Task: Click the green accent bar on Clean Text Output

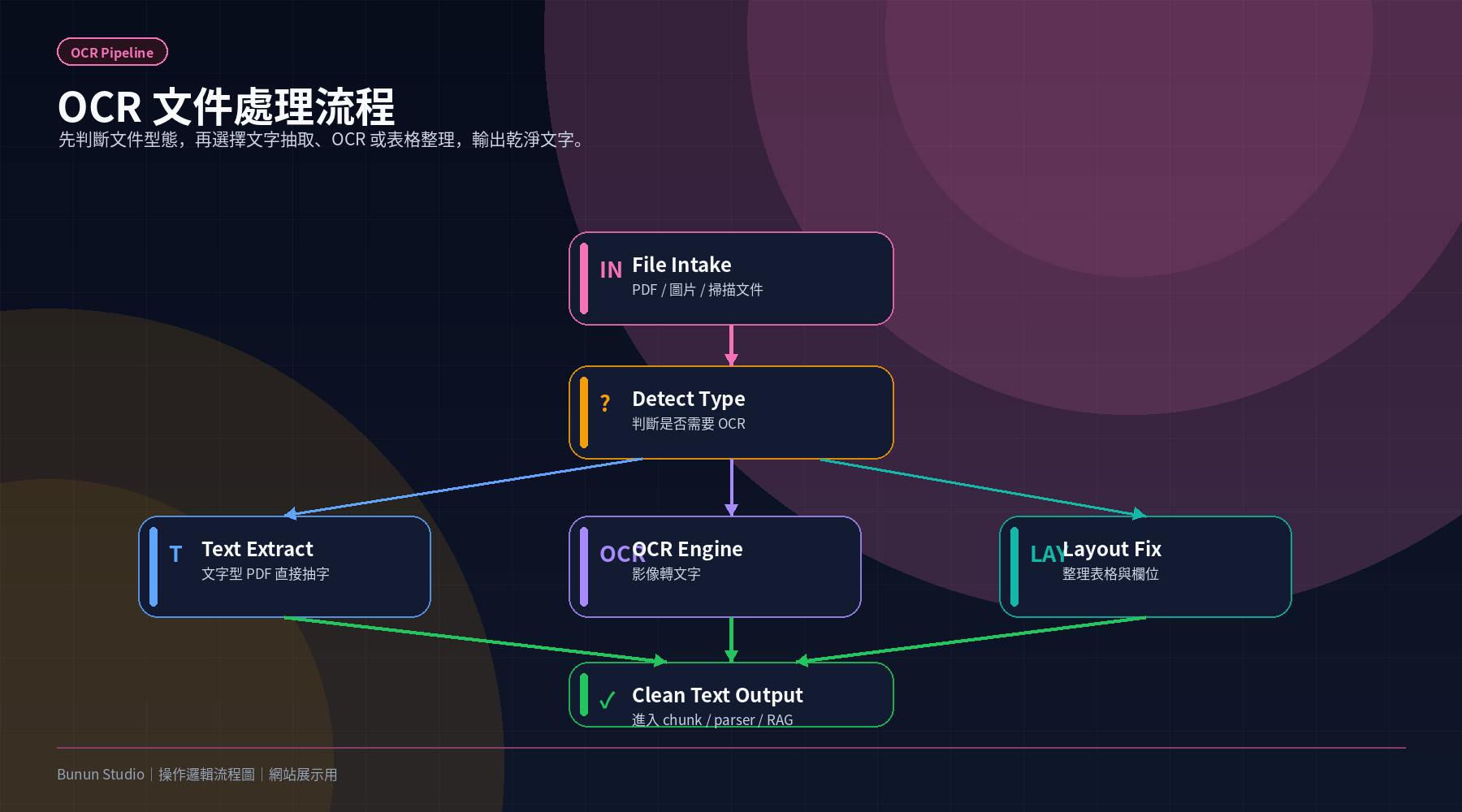Action: (584, 695)
